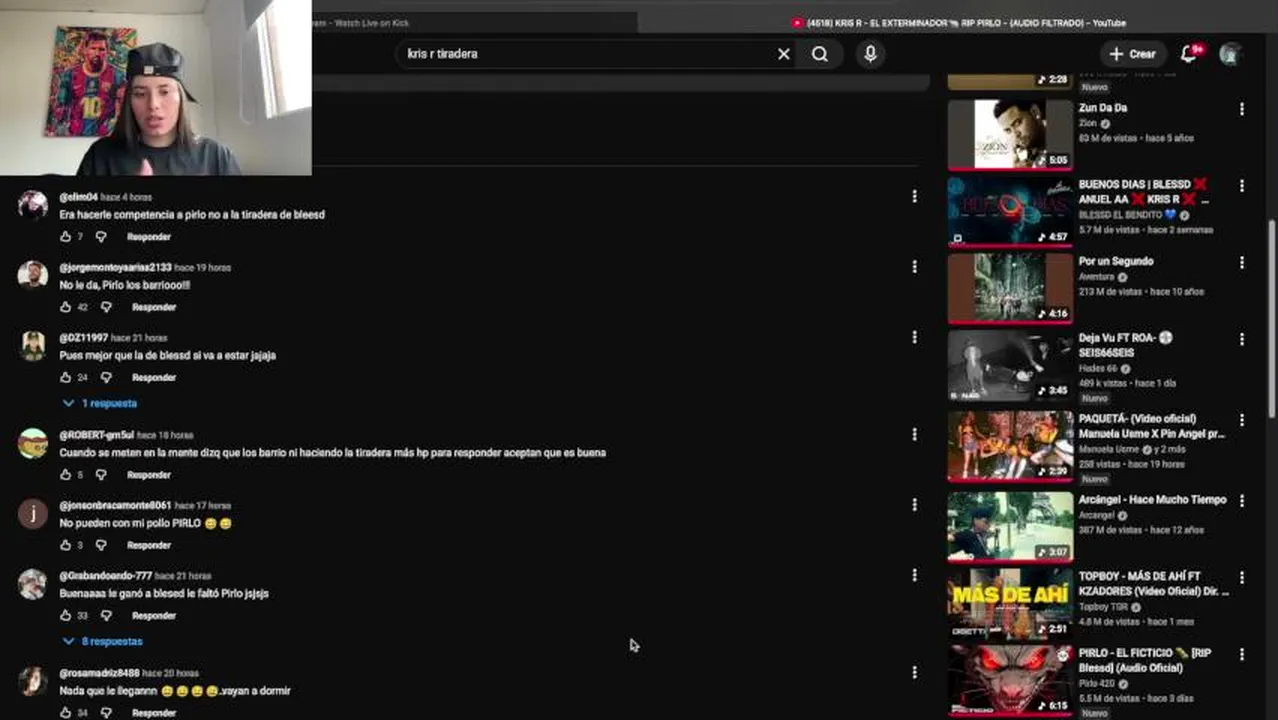Open options menu for @DZ11997 comment

914,337
